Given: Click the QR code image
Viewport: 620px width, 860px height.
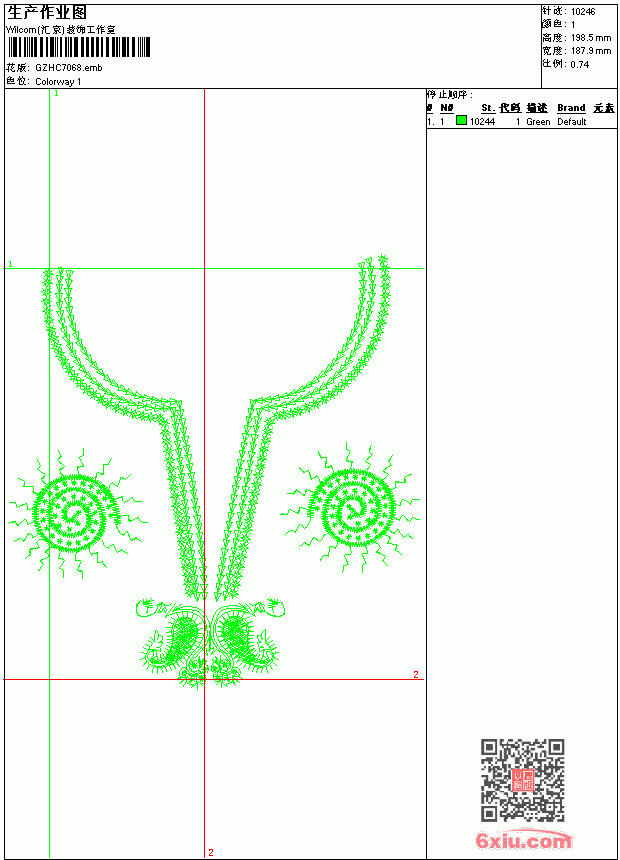Looking at the screenshot, I should (522, 780).
